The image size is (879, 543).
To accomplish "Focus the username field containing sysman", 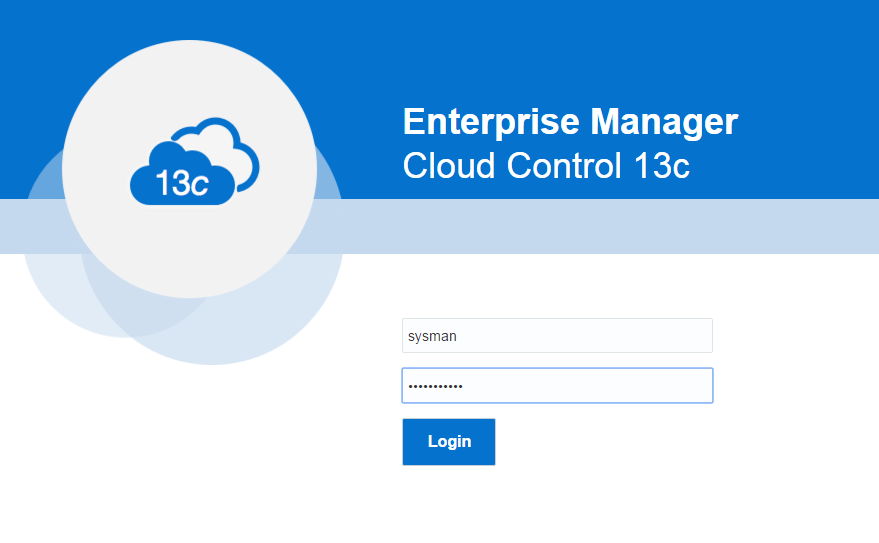I will pos(557,336).
